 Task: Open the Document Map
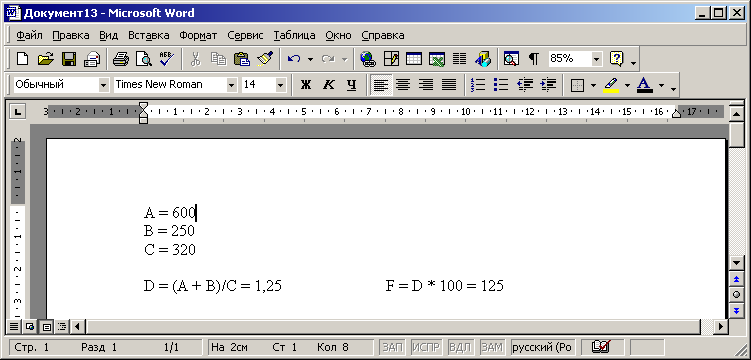(511, 59)
